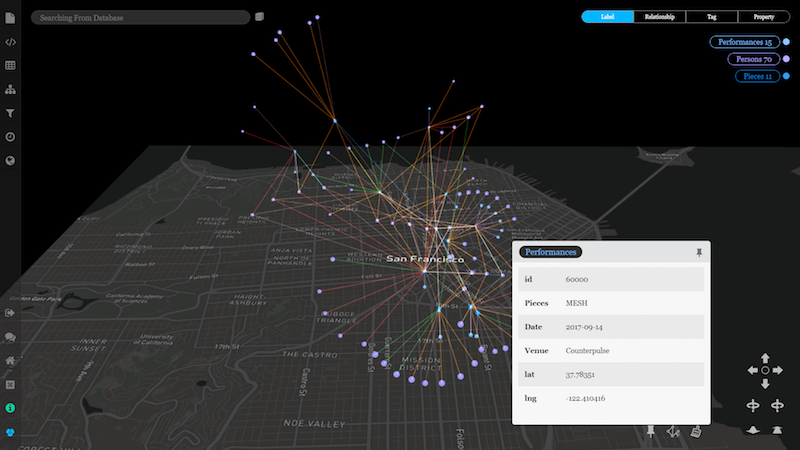Click the Searching From Database input field

click(x=140, y=17)
